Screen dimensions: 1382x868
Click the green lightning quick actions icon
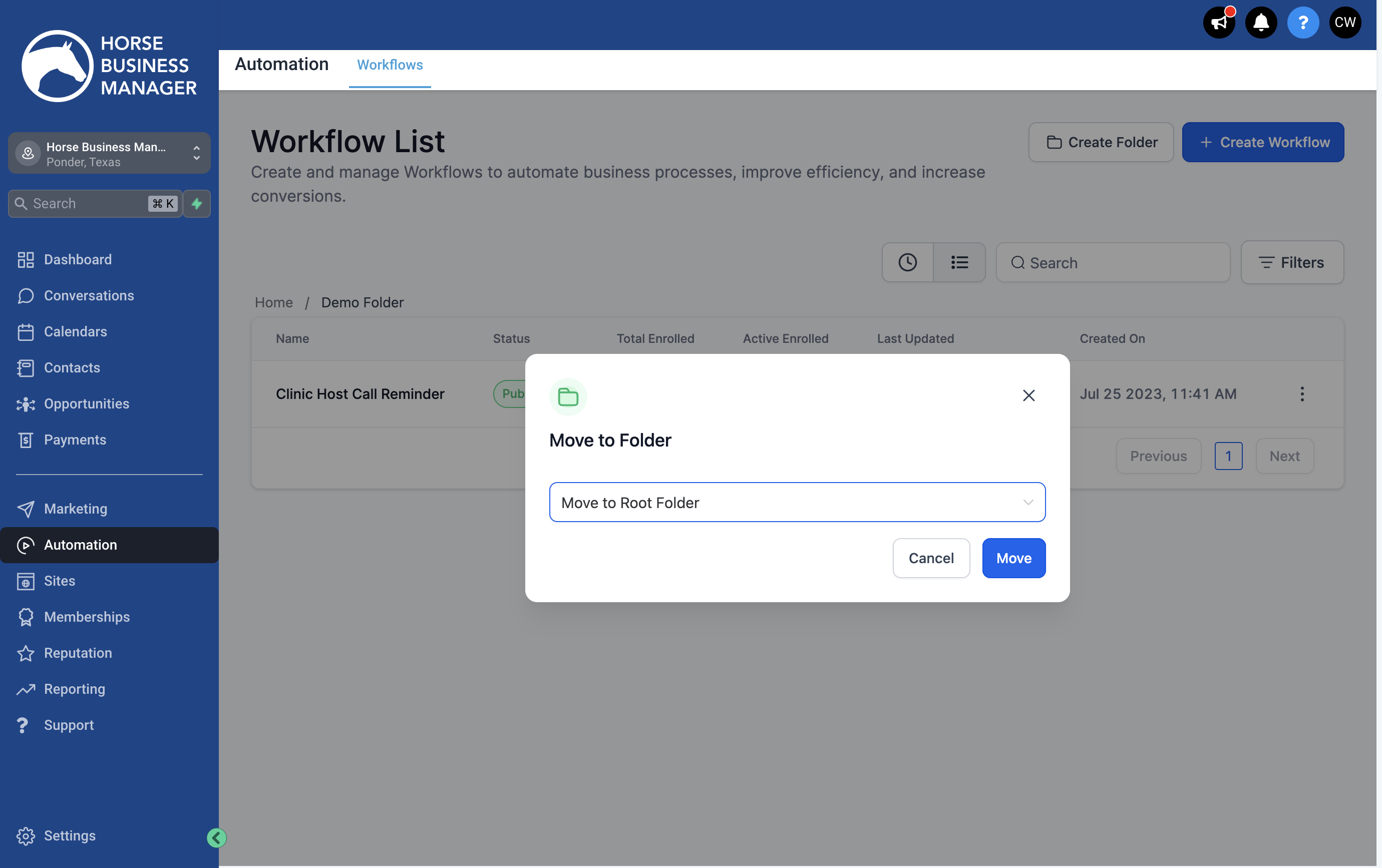(x=197, y=204)
